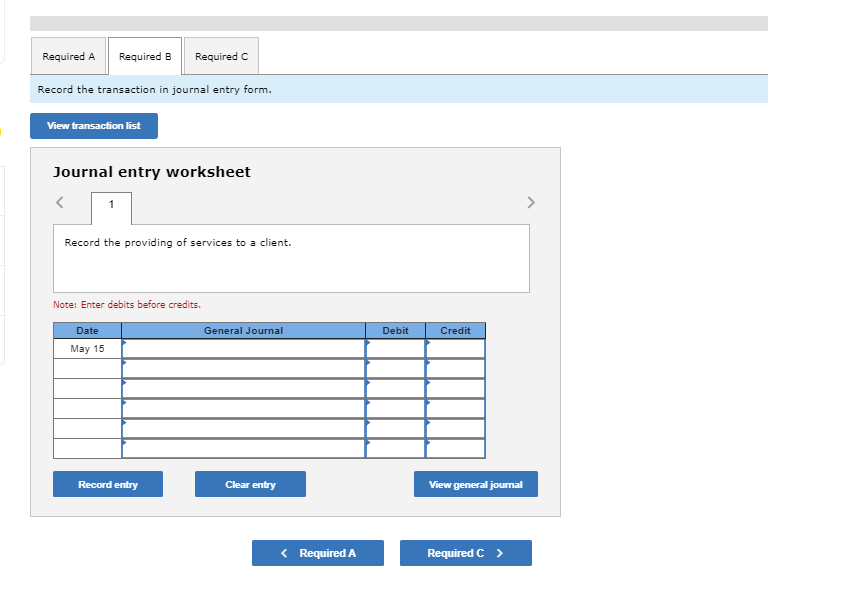This screenshot has height=596, width=858.
Task: Navigate back using the Required A button
Action: (317, 553)
